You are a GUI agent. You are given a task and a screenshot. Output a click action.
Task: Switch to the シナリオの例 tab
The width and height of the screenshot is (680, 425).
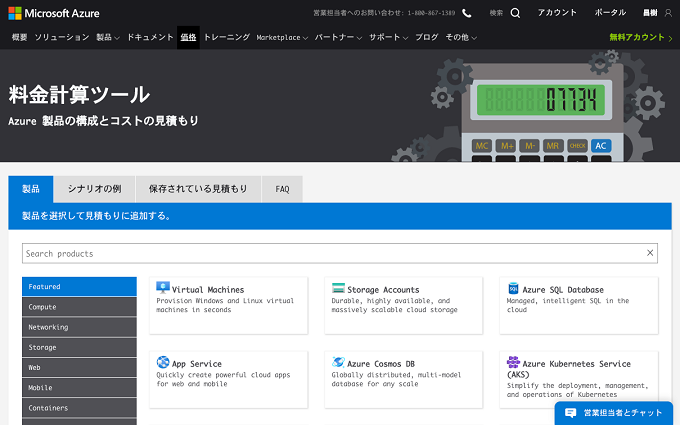point(95,189)
